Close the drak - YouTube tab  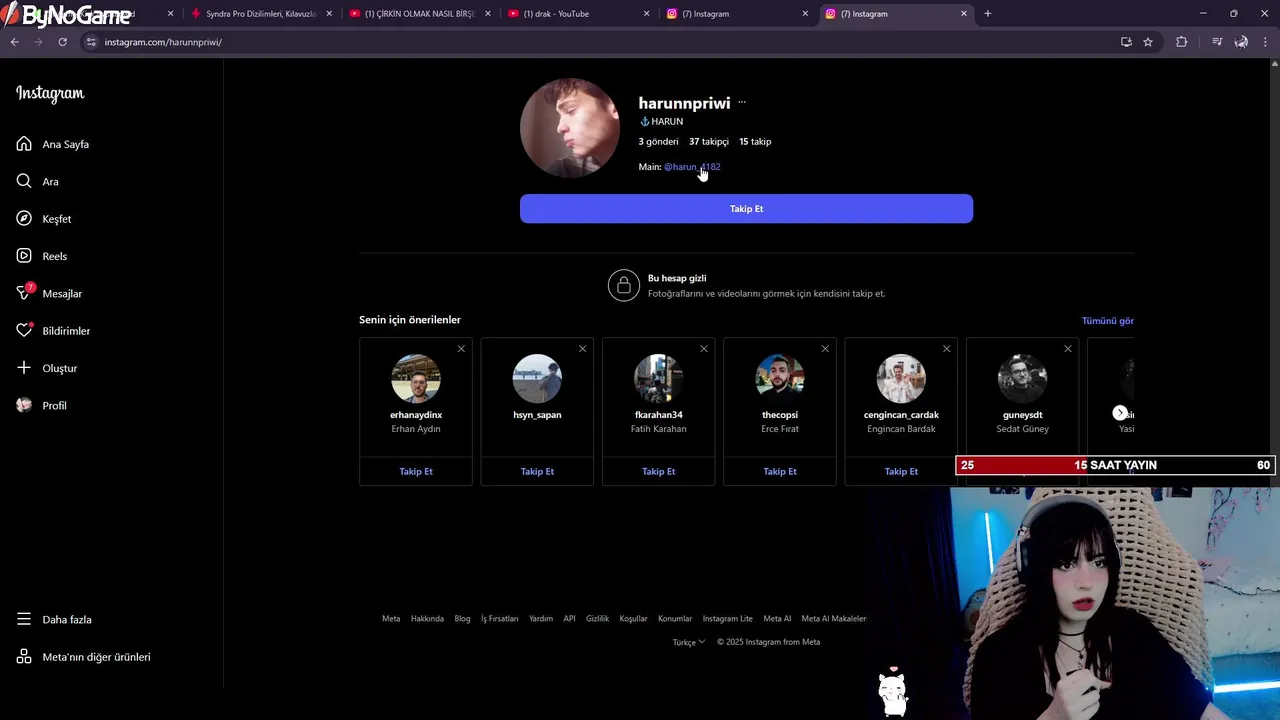click(x=646, y=14)
